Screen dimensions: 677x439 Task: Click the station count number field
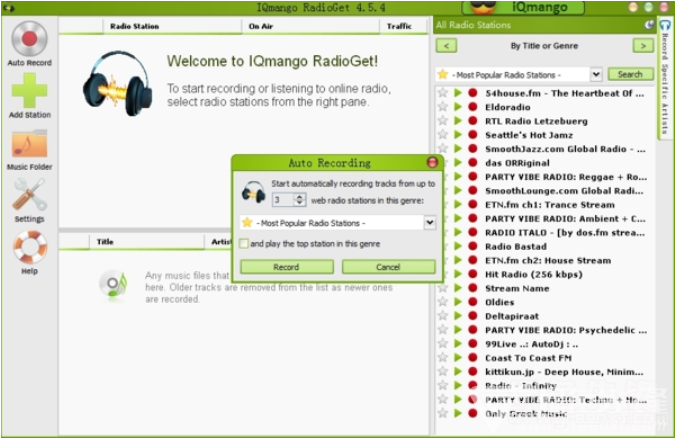[x=283, y=200]
